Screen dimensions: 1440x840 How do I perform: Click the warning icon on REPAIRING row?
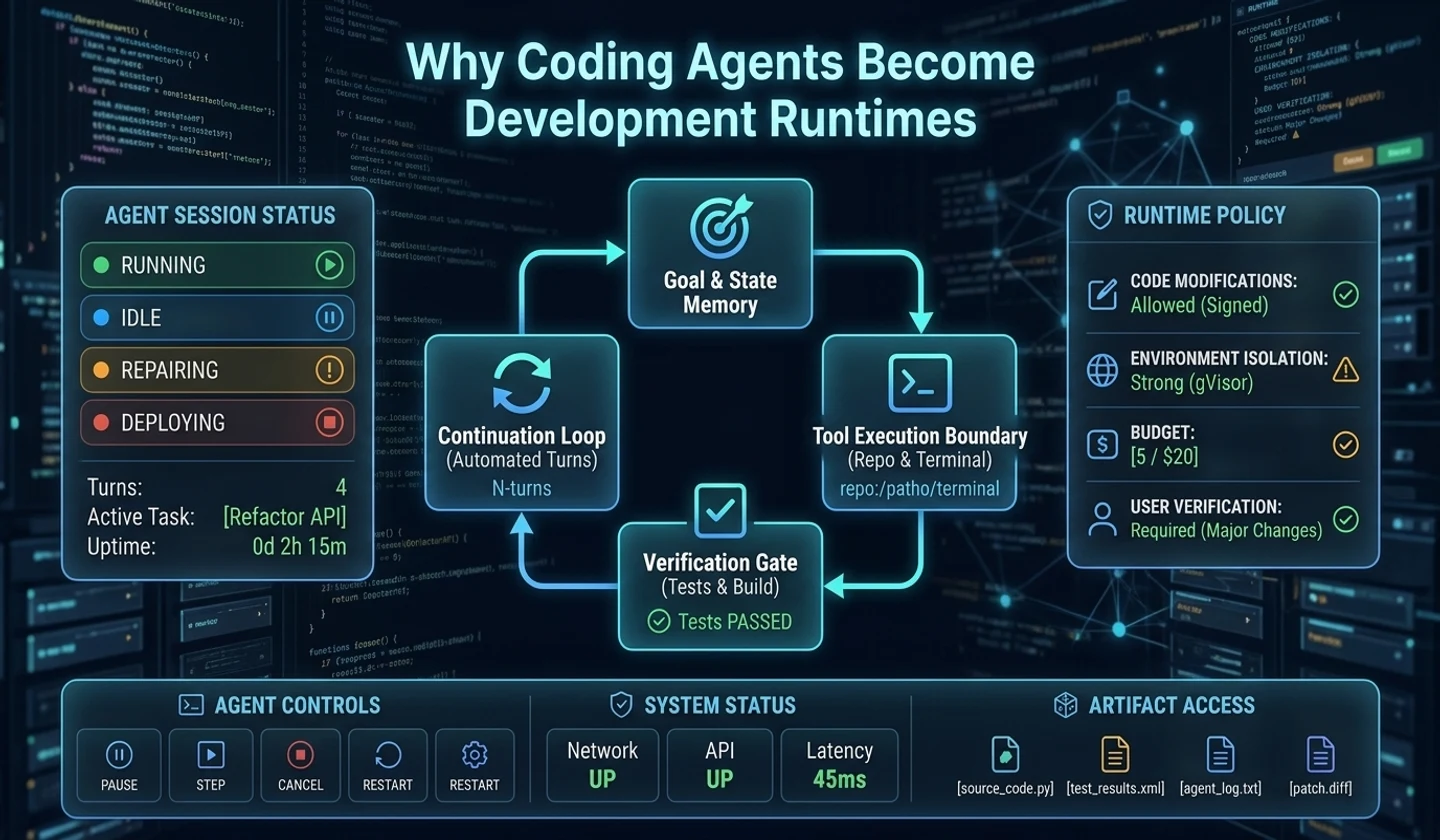[329, 370]
